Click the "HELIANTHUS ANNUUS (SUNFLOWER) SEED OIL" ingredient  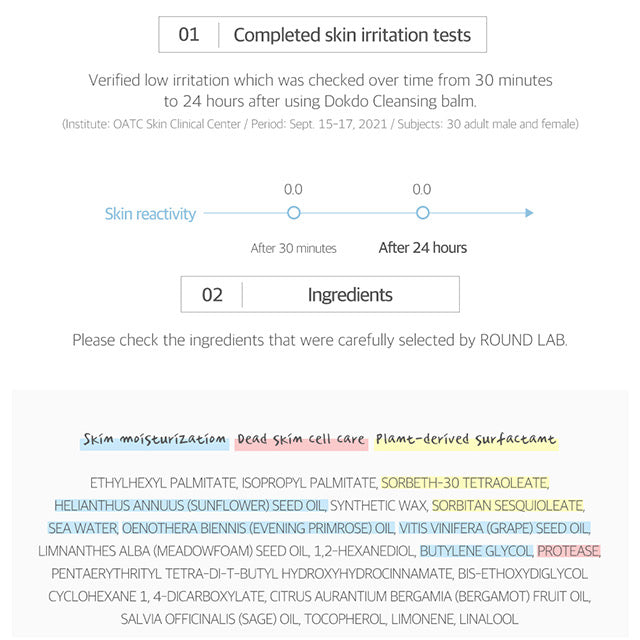pyautogui.click(x=190, y=504)
